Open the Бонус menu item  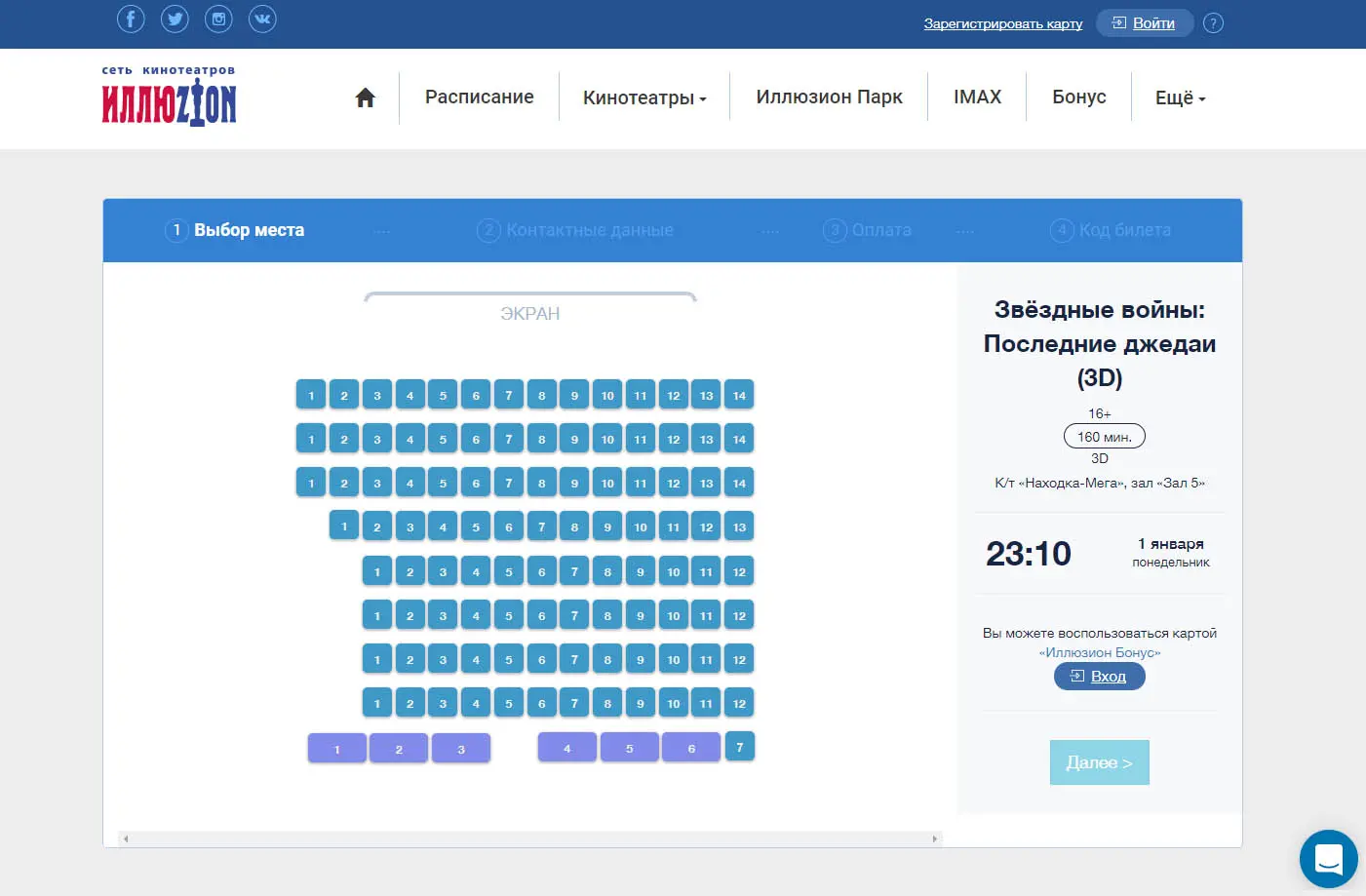(1079, 97)
